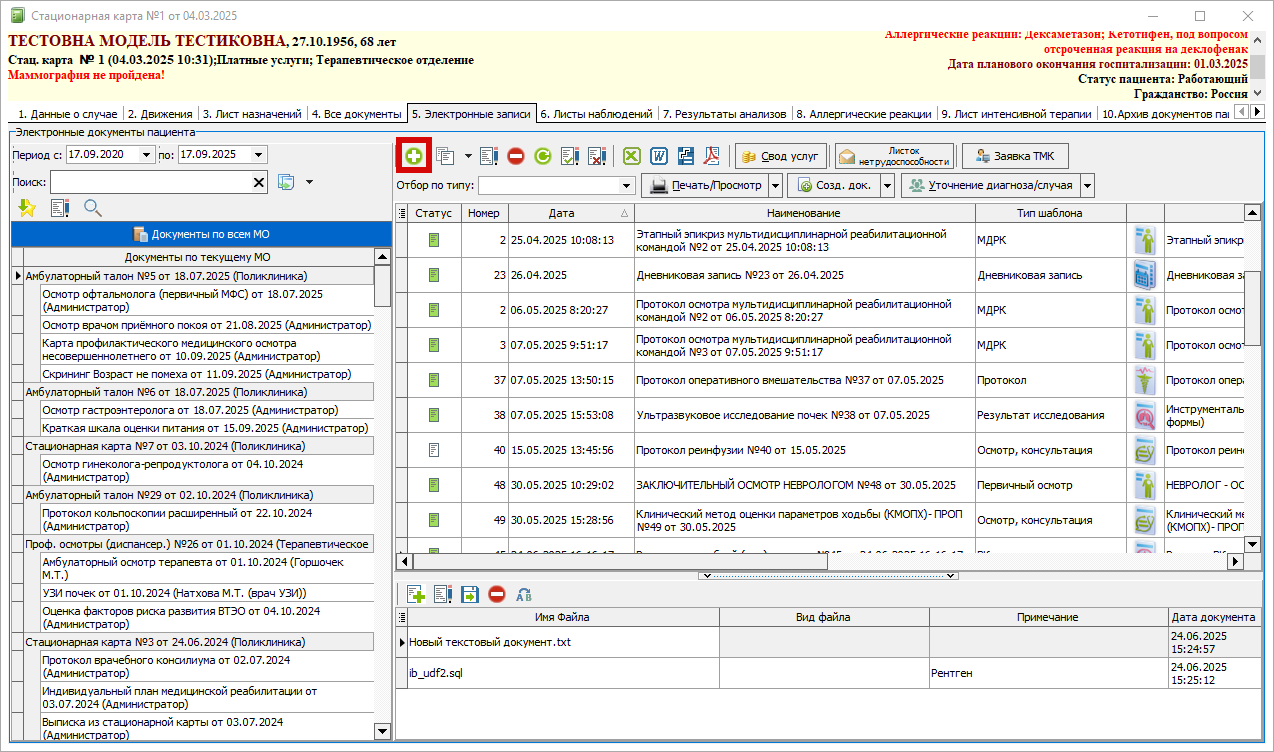
Task: Switch to tab 3. Лист назначений
Action: click(253, 114)
